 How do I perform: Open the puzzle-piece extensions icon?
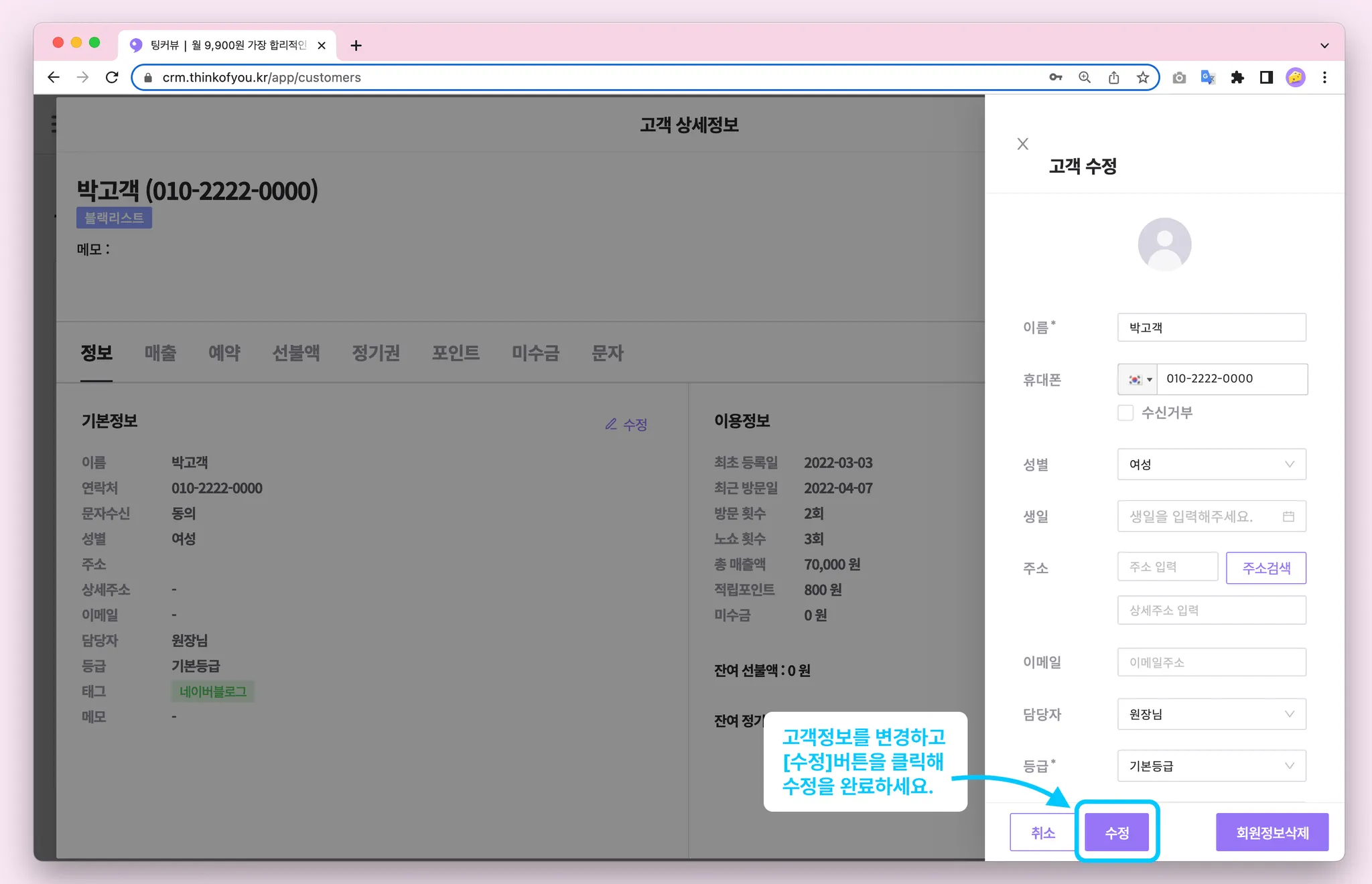pos(1237,78)
